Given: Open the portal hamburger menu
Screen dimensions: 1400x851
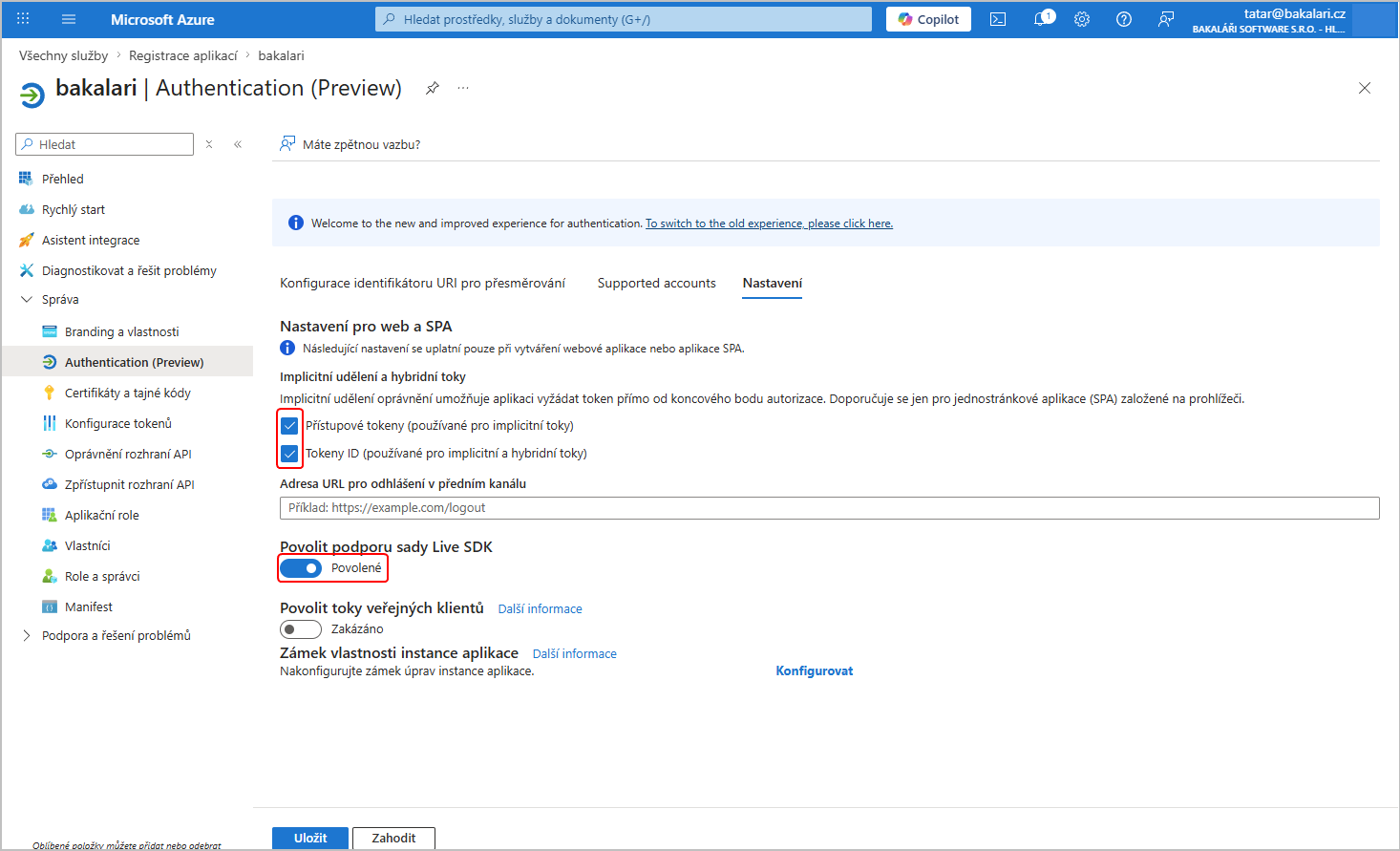Looking at the screenshot, I should (68, 19).
